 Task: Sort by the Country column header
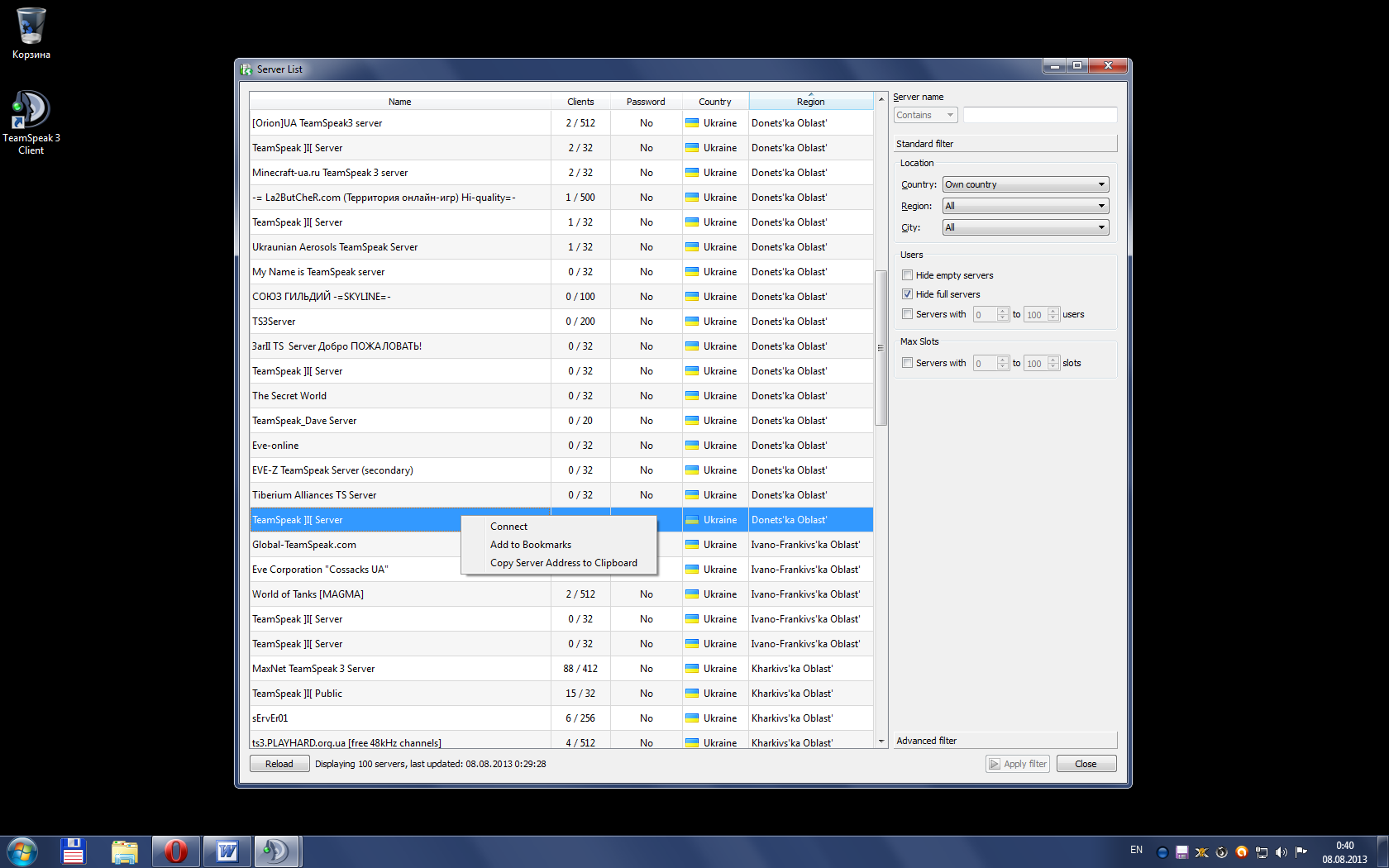tap(715, 101)
